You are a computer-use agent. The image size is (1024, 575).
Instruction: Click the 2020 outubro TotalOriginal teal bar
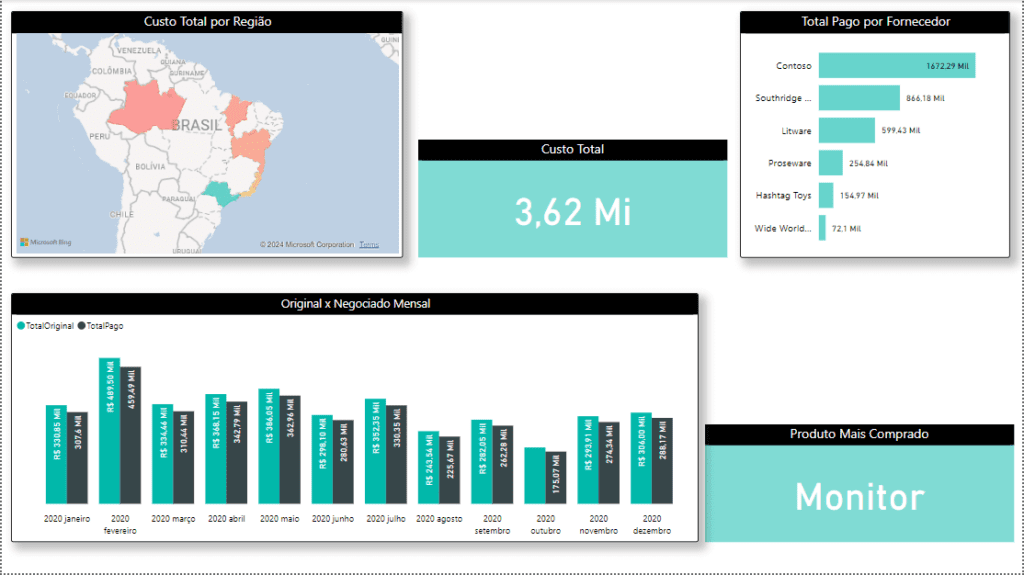click(x=535, y=476)
